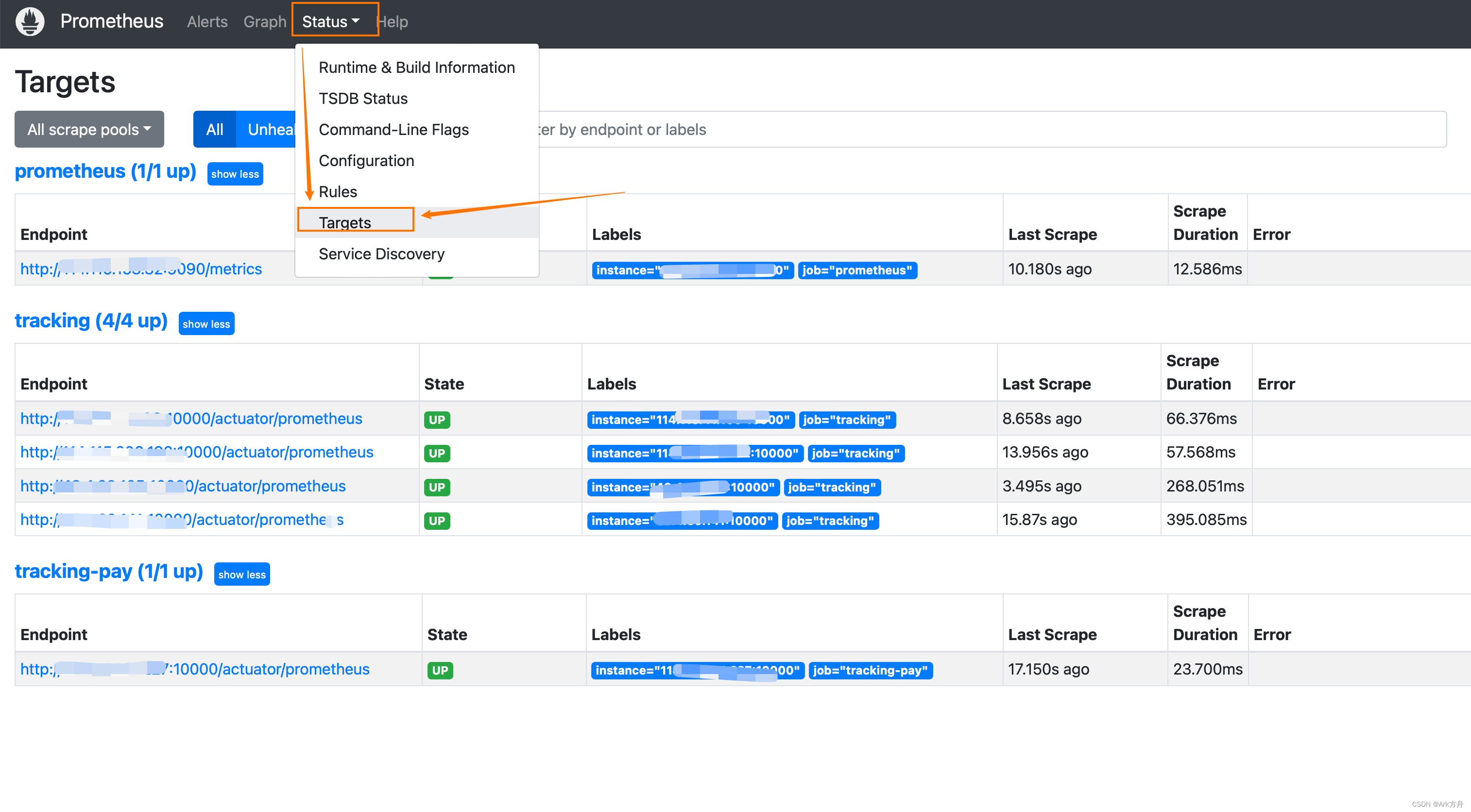Click job="tracking" label in 66.376ms row

[847, 420]
